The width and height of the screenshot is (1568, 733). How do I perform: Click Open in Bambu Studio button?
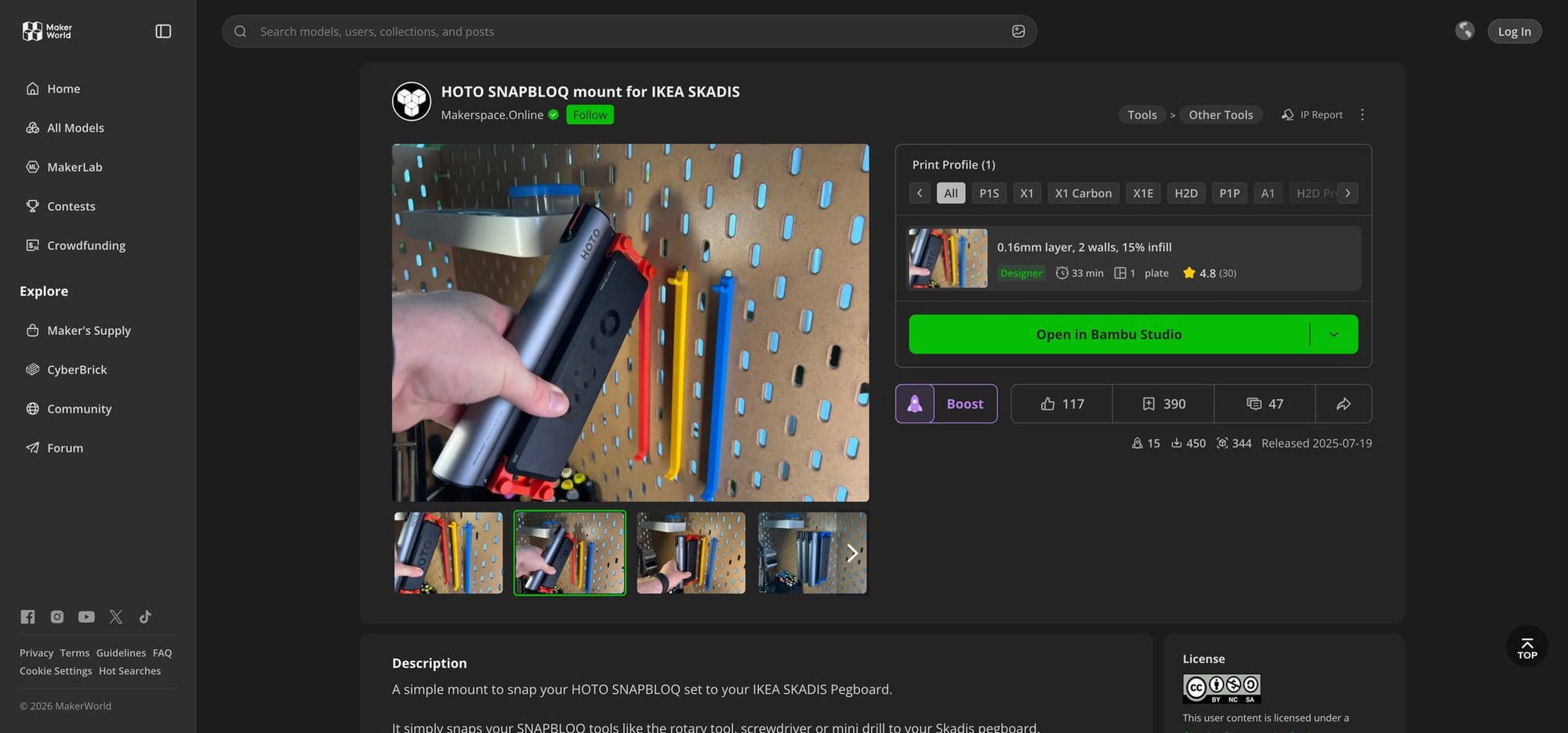coord(1109,334)
